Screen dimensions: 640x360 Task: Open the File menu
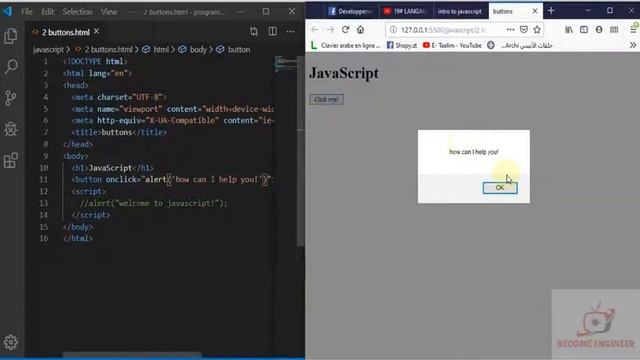[x=27, y=12]
